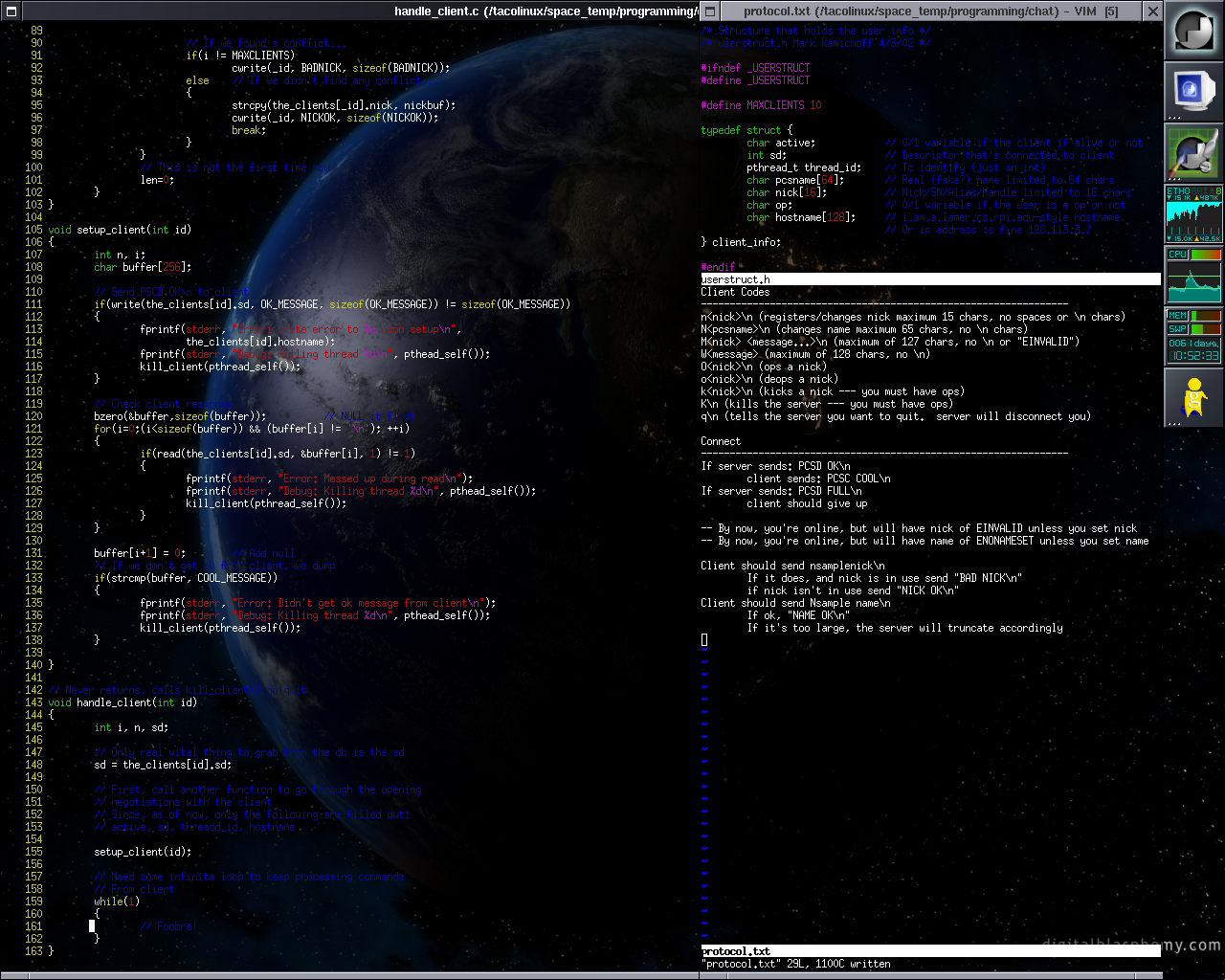Viewport: 1225px width, 980px height.
Task: Open the yellow GAIM messenger dock icon
Action: pyautogui.click(x=1193, y=397)
